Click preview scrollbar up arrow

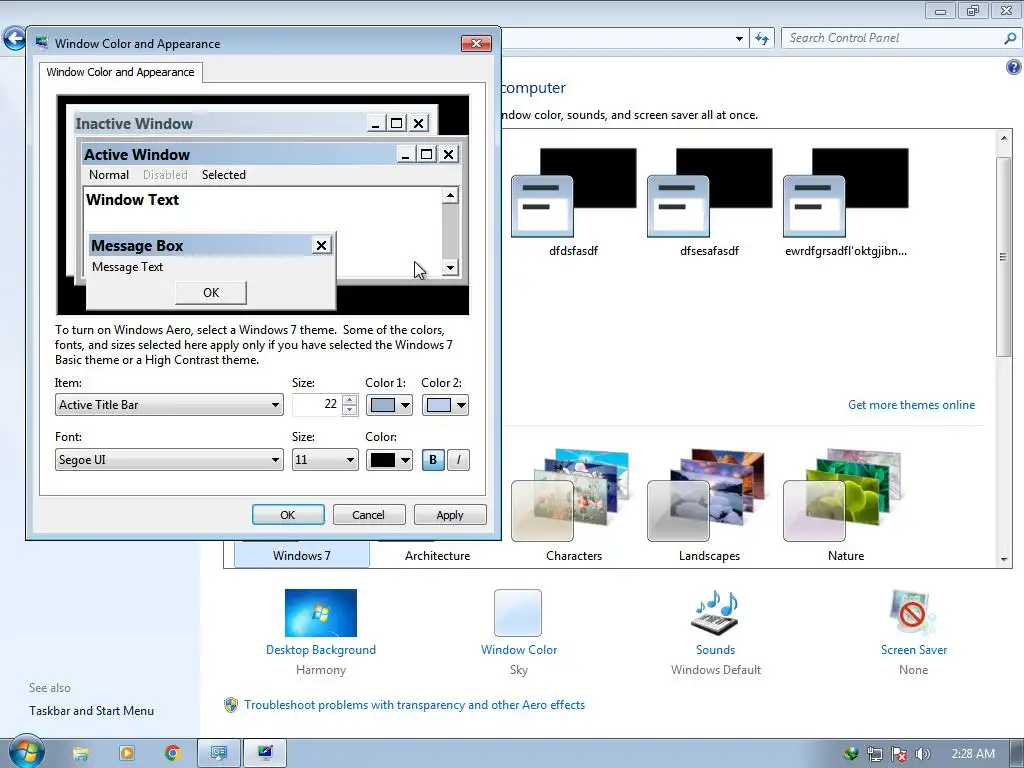click(450, 195)
